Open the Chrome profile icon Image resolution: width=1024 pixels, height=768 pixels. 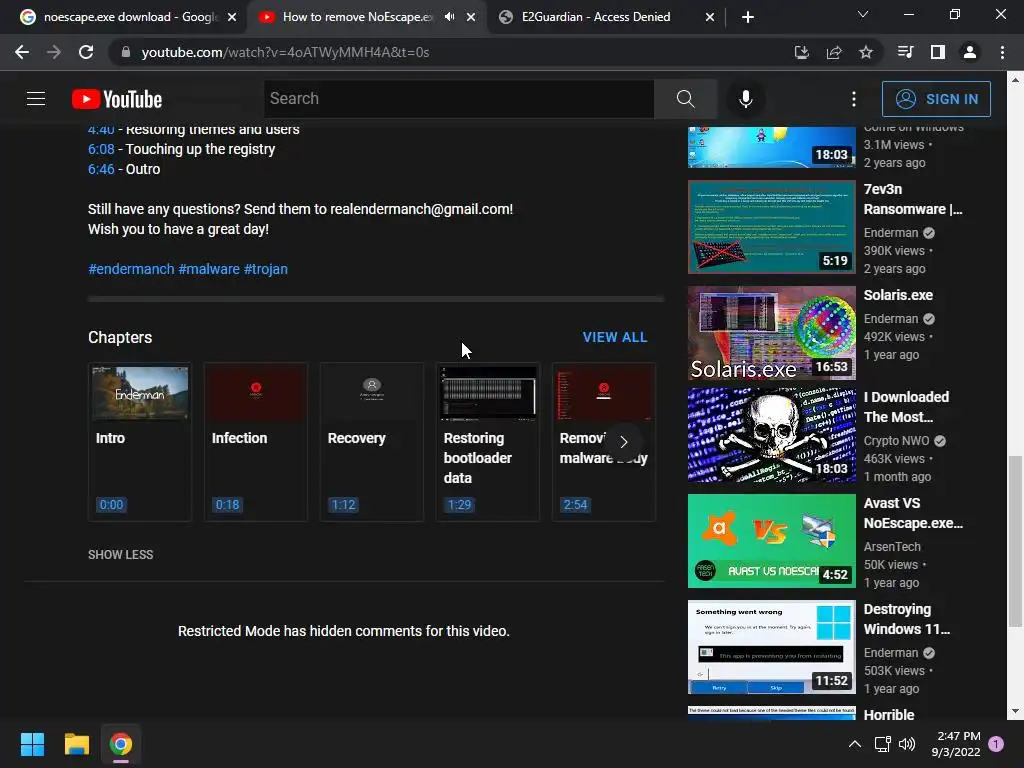(x=970, y=52)
